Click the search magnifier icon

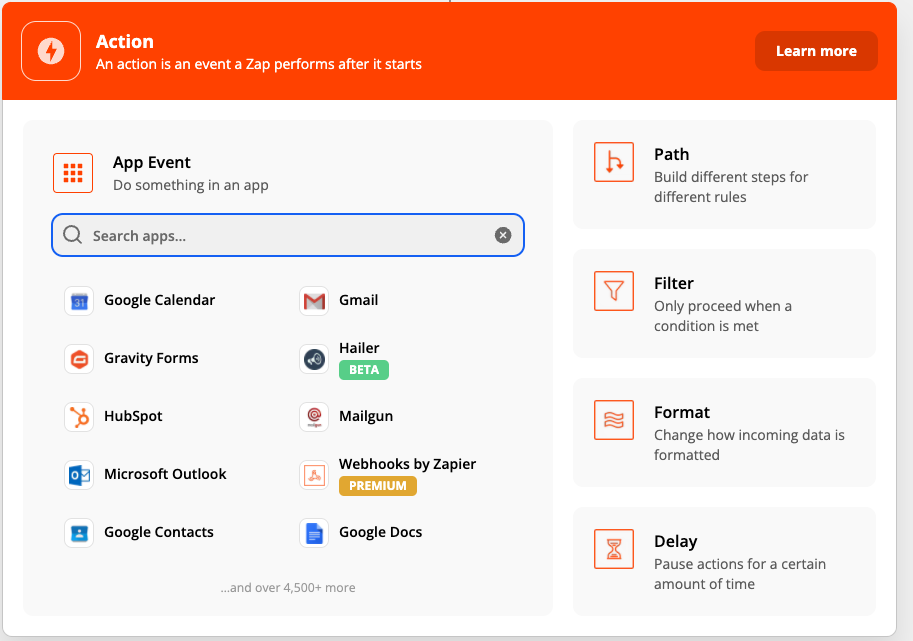[x=72, y=235]
